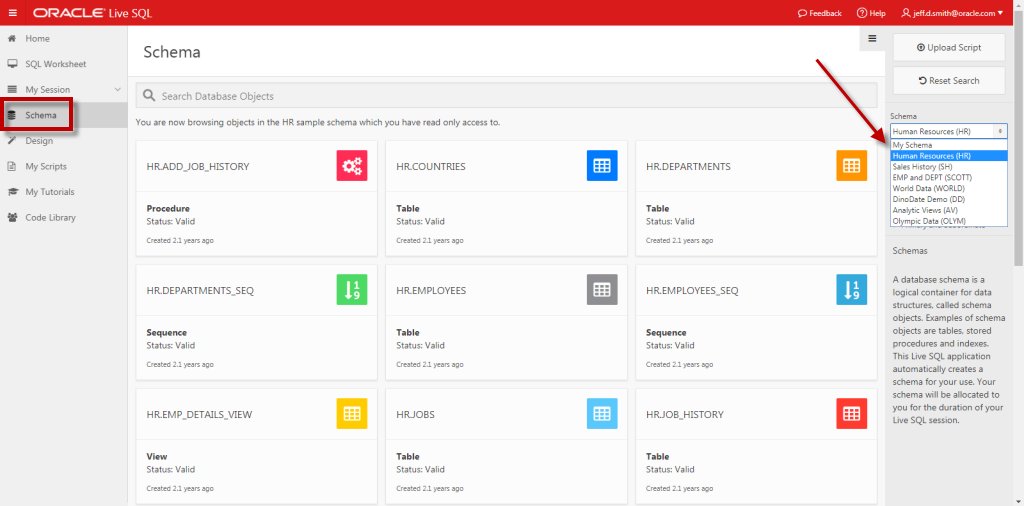
Task: Open the HR.ADD_JOB_HISTORY card title
Action: point(198,166)
